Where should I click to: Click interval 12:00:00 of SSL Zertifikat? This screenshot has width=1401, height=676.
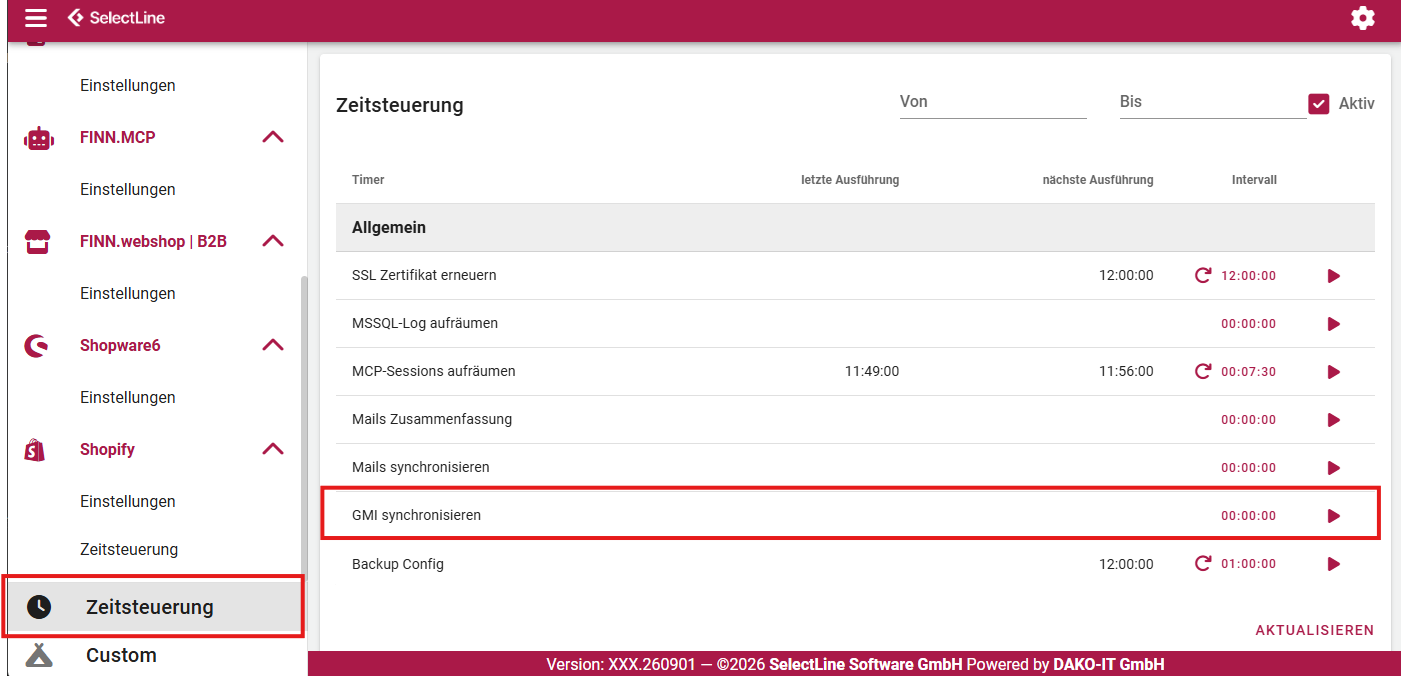pos(1248,276)
